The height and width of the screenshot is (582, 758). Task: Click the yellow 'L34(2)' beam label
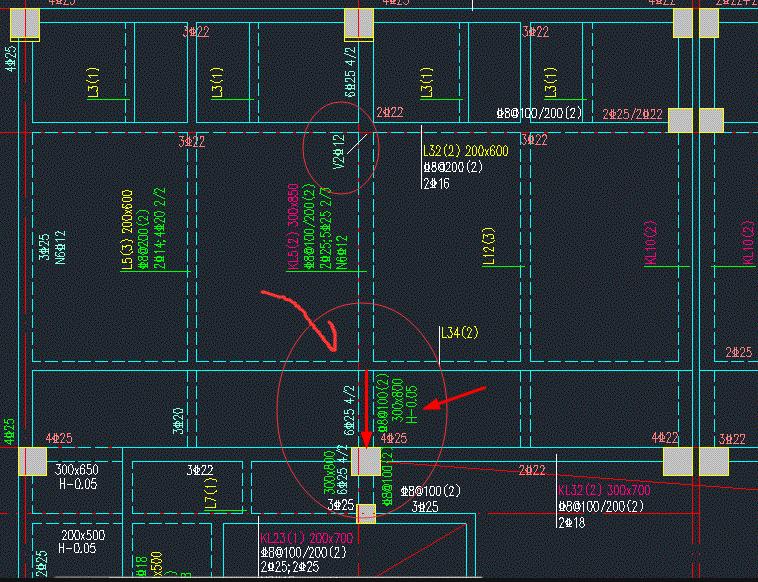(460, 333)
